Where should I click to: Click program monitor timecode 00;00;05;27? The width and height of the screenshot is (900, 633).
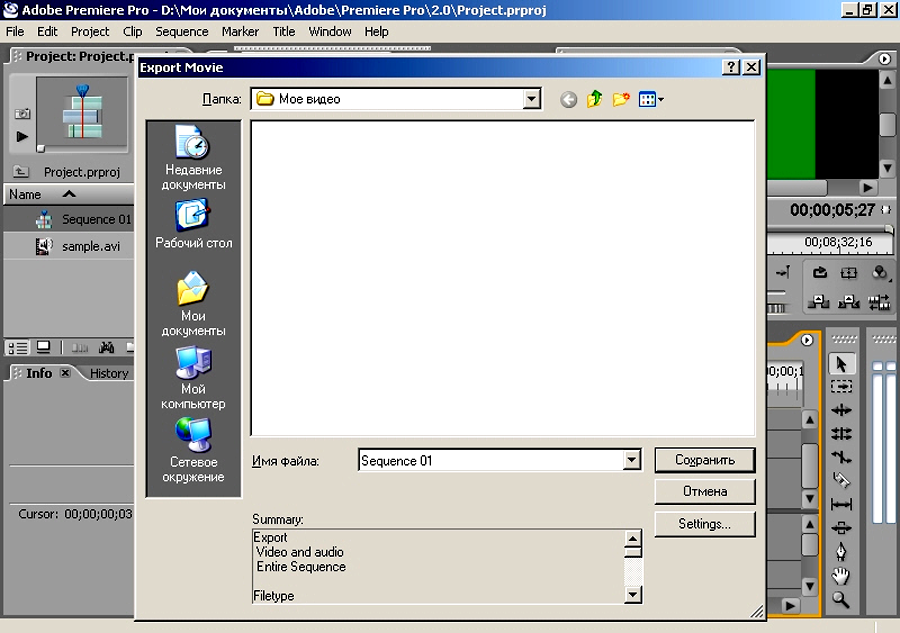(x=832, y=210)
